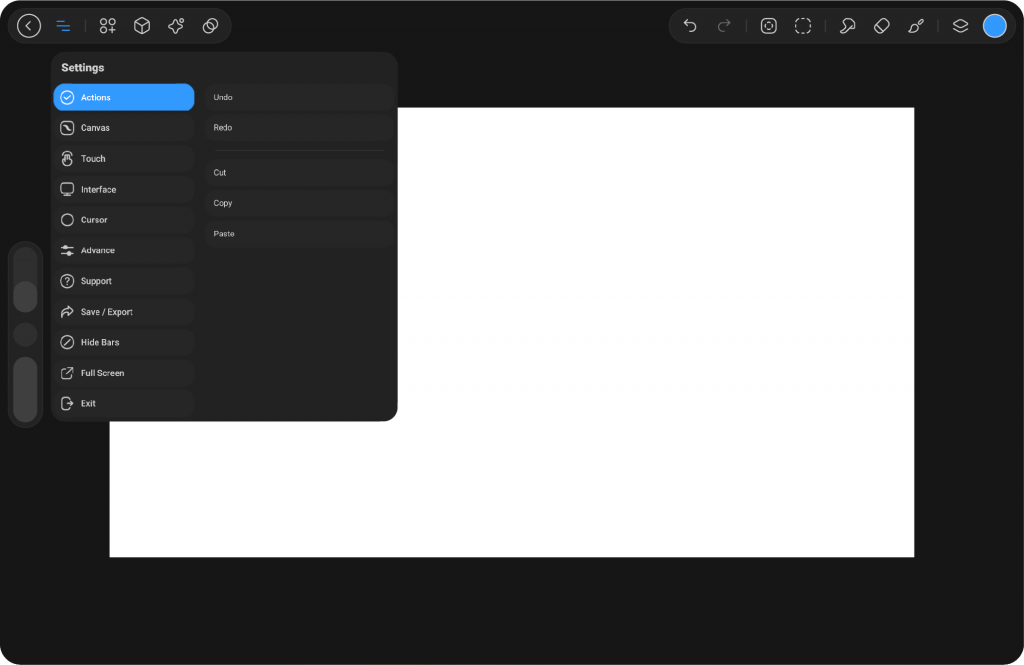1024x665 pixels.
Task: Open the layers panel icon
Action: tap(960, 26)
